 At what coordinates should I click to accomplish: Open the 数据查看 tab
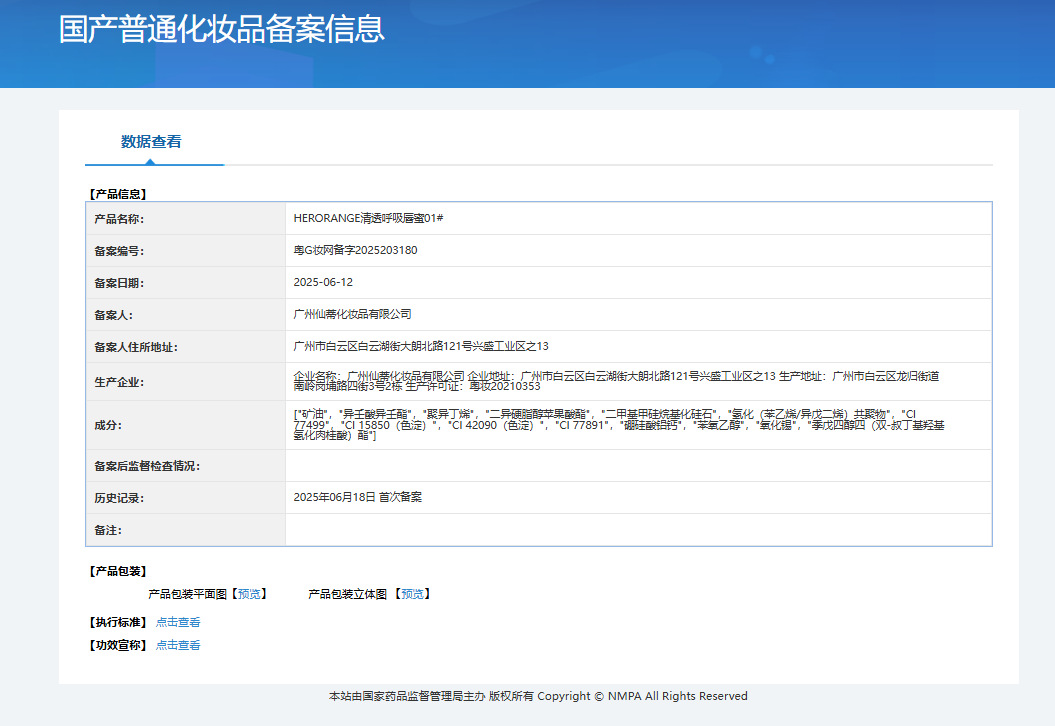[x=151, y=142]
